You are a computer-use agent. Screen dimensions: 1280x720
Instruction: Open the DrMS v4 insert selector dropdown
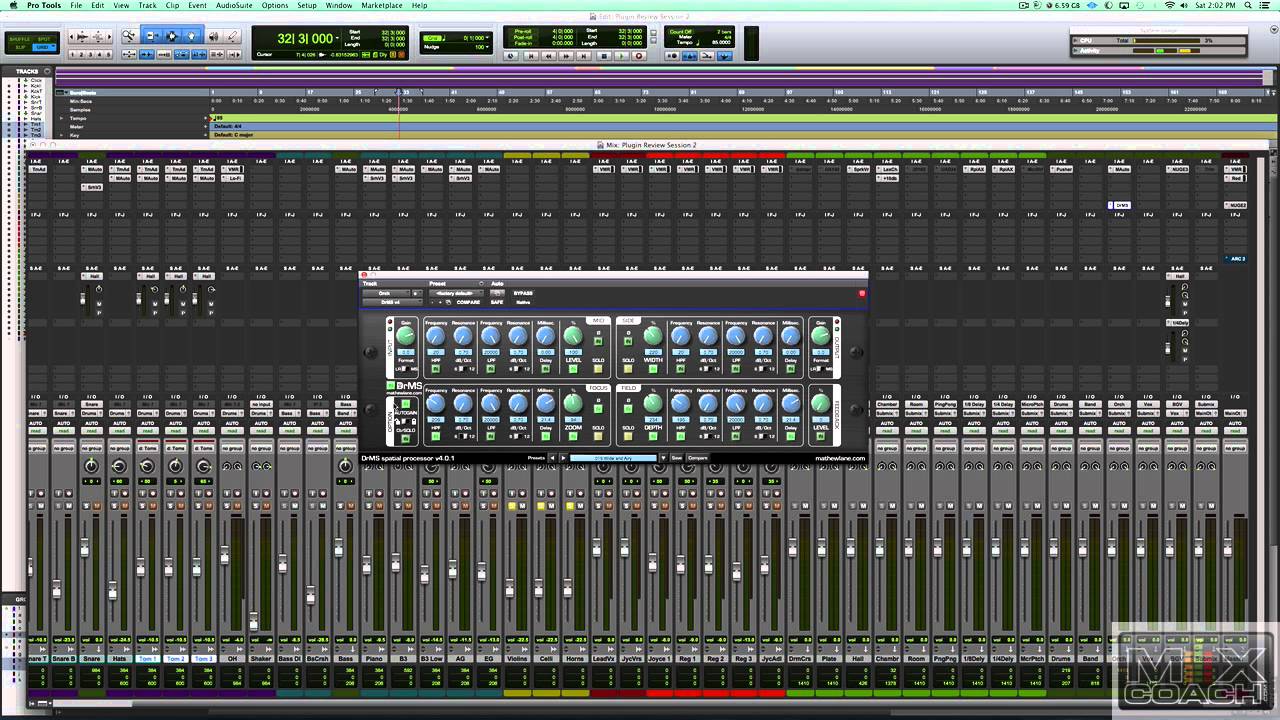[392, 302]
